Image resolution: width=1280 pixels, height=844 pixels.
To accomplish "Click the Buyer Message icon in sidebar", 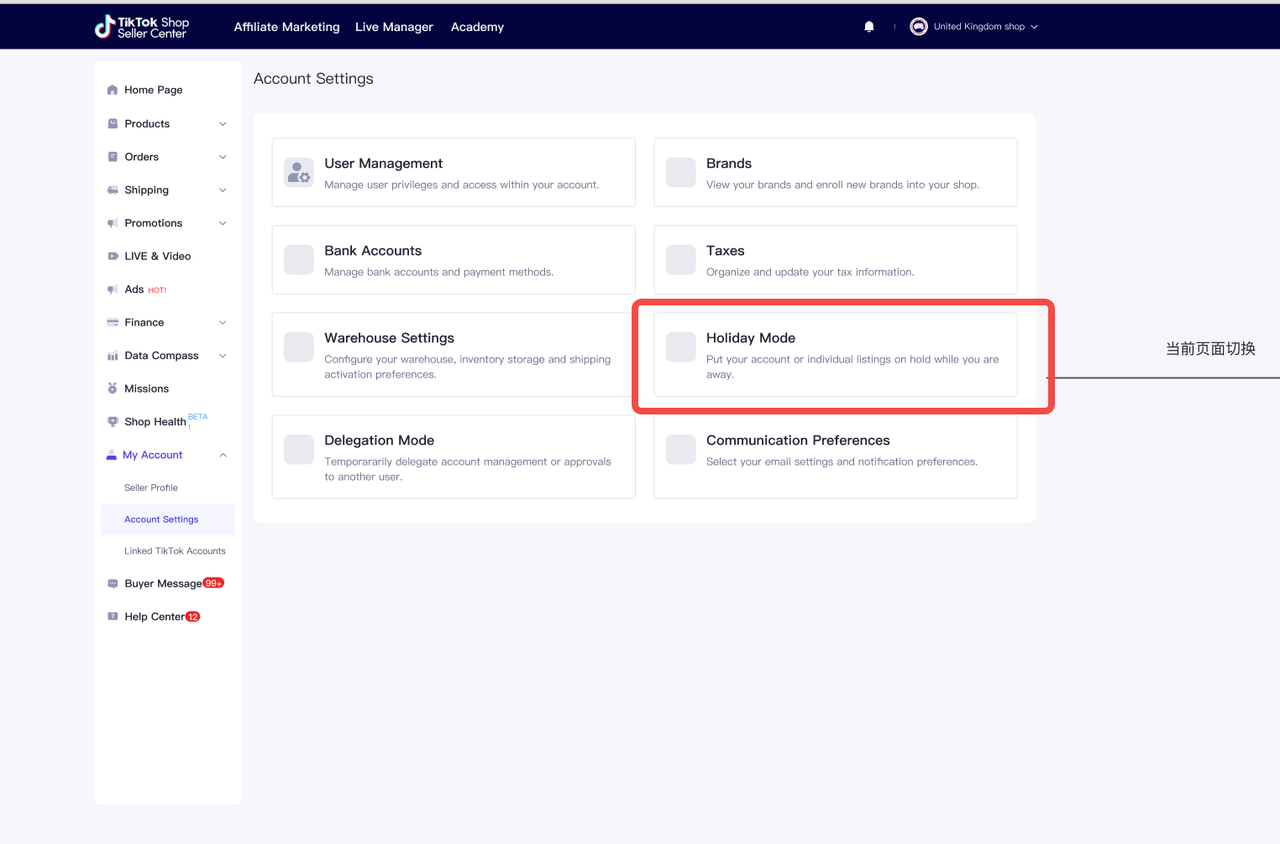I will pyautogui.click(x=113, y=584).
